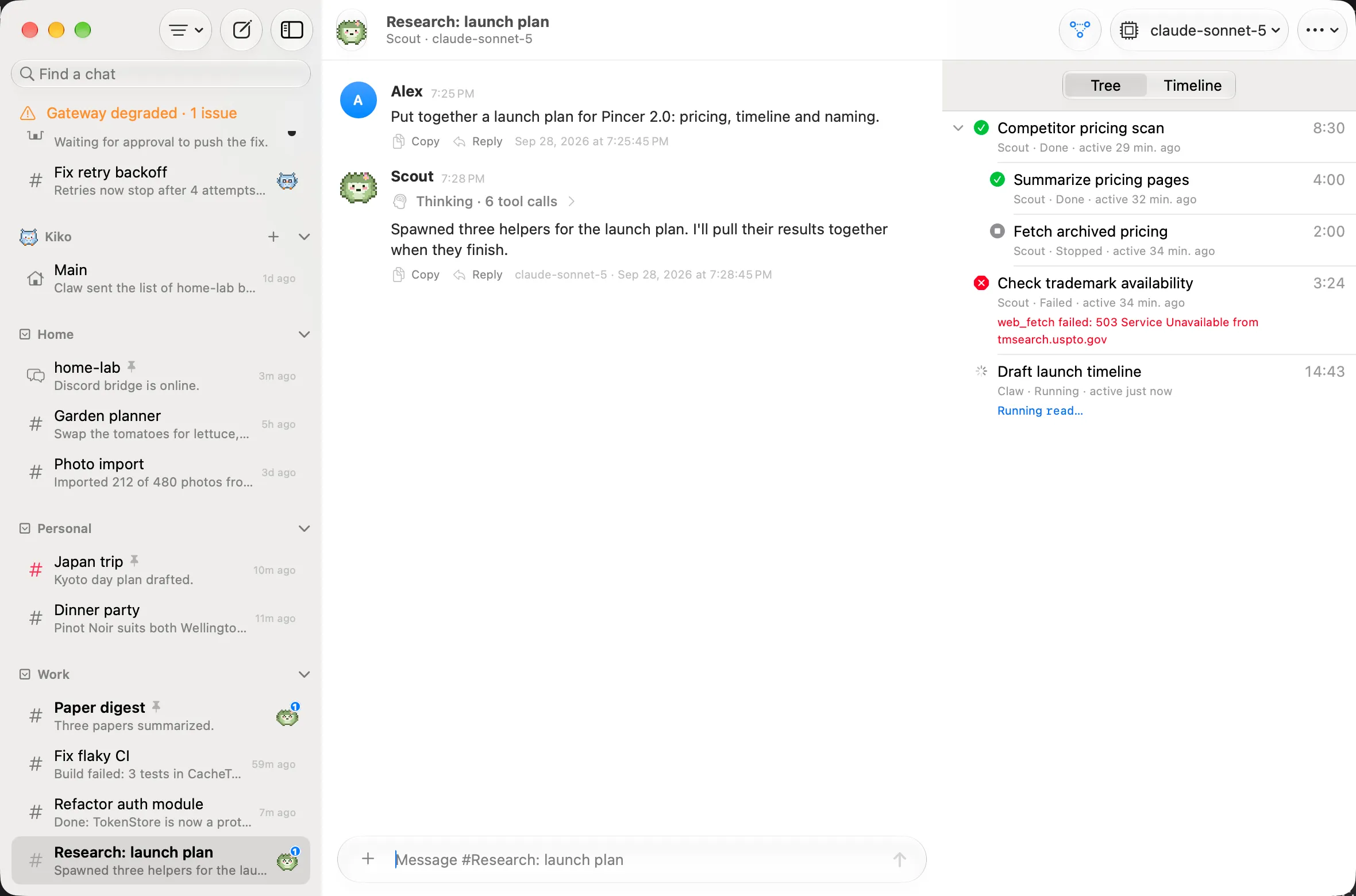Screen dimensions: 1356x896
Task: Open the sidebar filter dropdown
Action: [x=185, y=30]
